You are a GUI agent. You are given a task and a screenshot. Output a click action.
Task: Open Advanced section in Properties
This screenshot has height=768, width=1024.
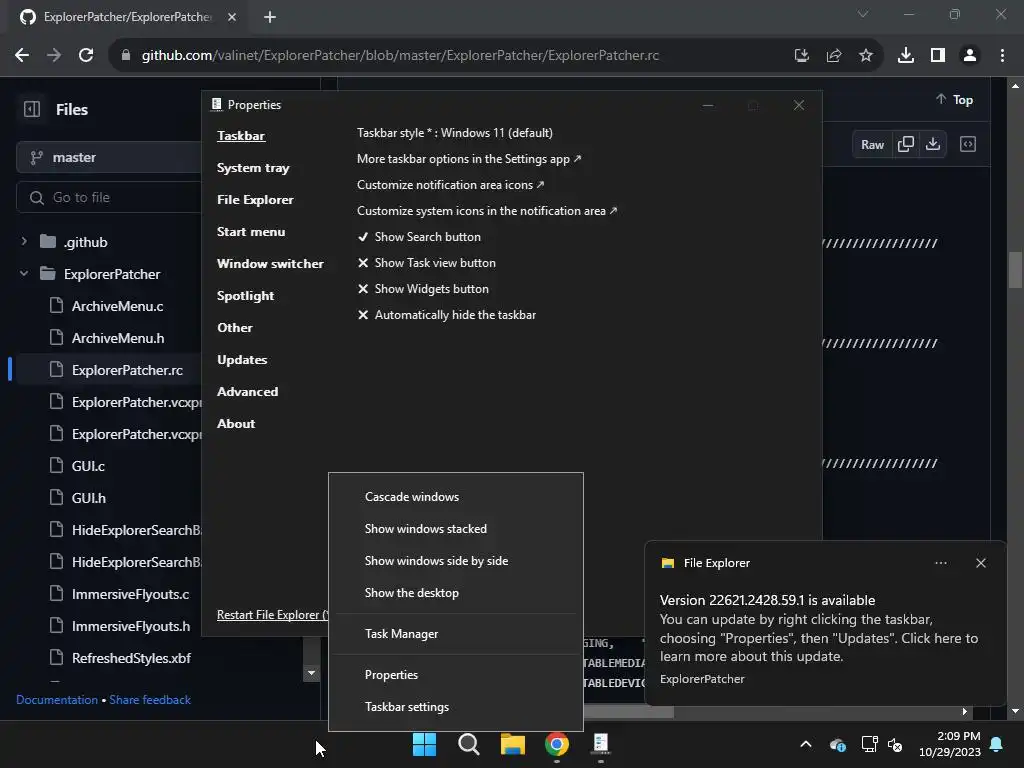point(248,392)
